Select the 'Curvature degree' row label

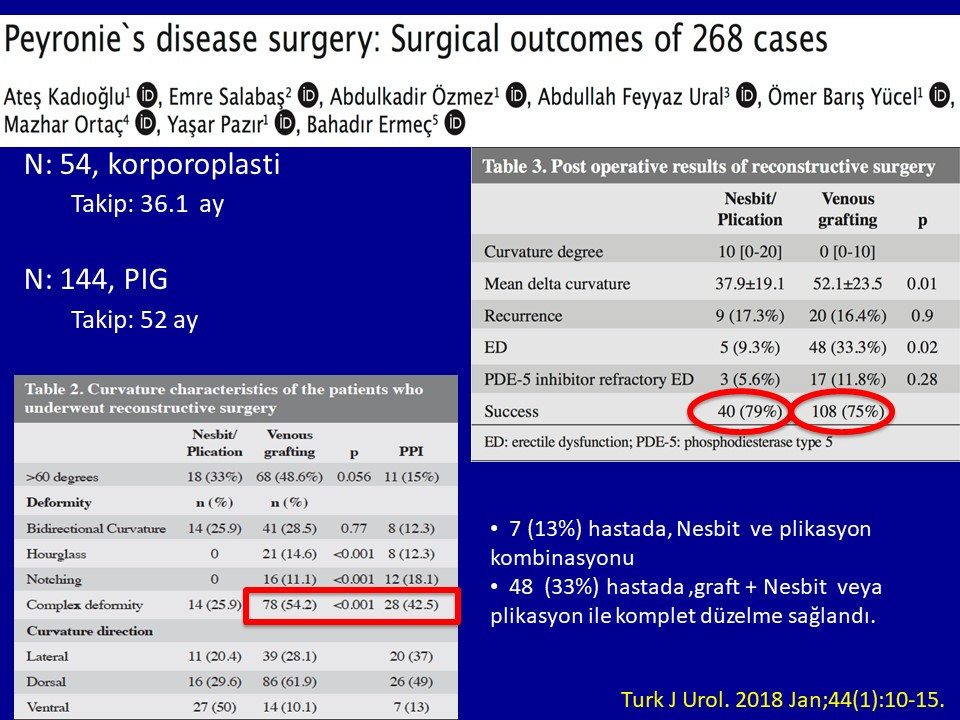click(544, 252)
